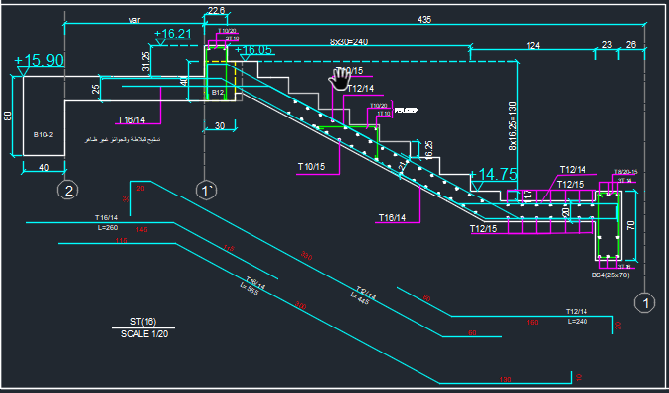
Task: Click the 8x16.25=130 vertical dimension
Action: [x=513, y=126]
